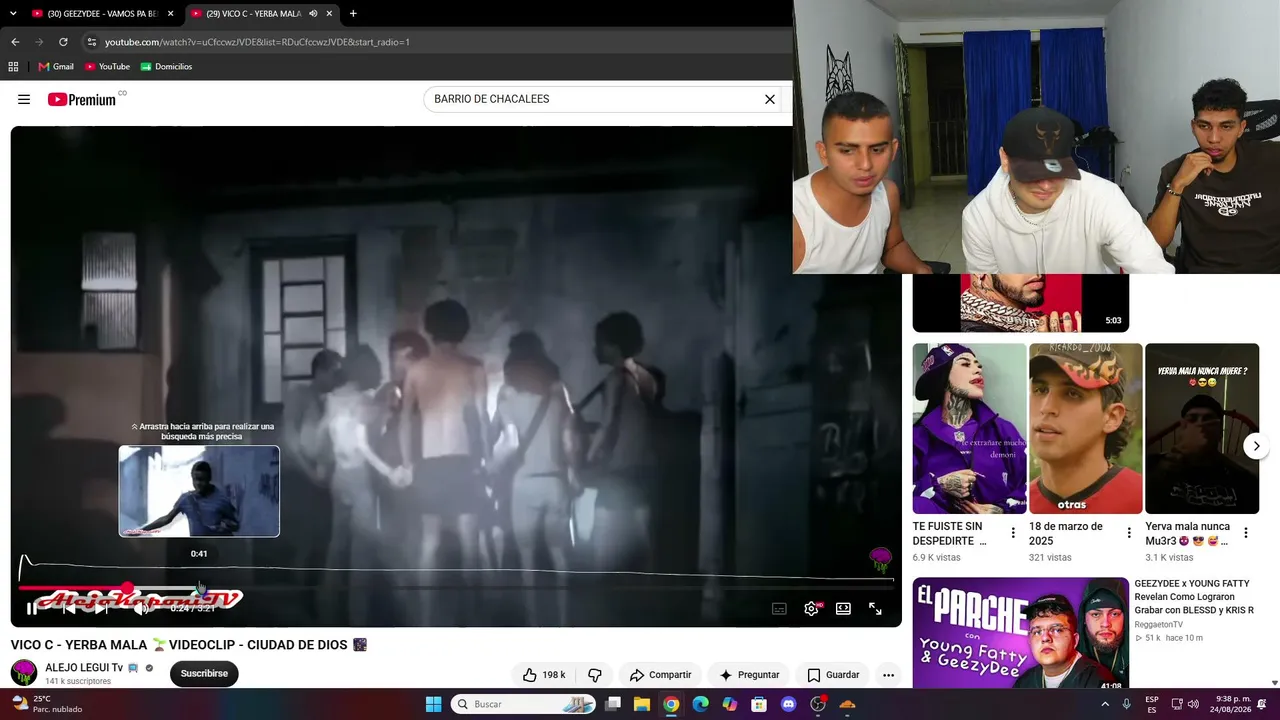Subscribe with the Suscribirse button
Screen dimensions: 1280x720
[204, 674]
